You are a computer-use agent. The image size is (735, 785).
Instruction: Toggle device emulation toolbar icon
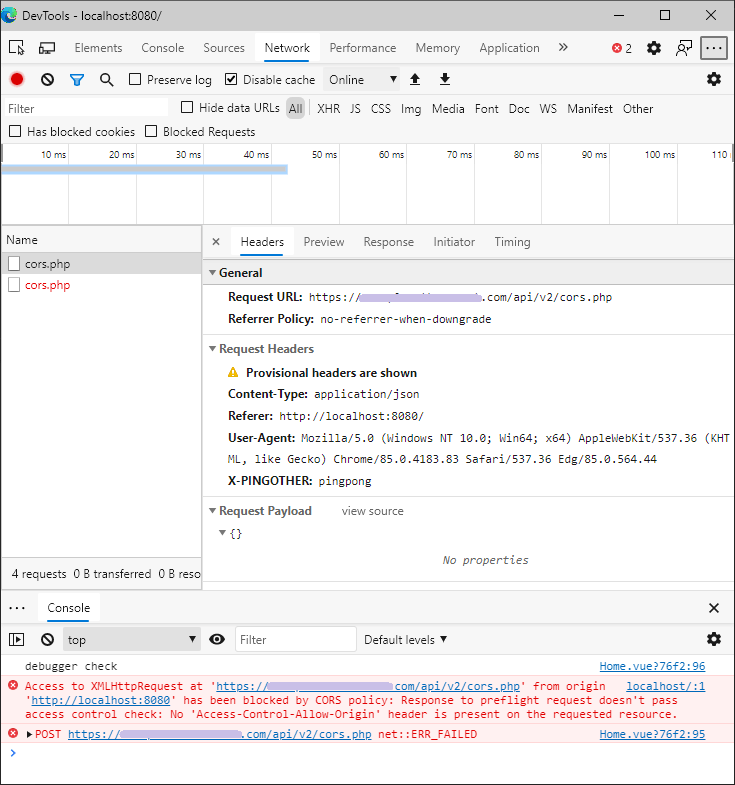click(47, 48)
